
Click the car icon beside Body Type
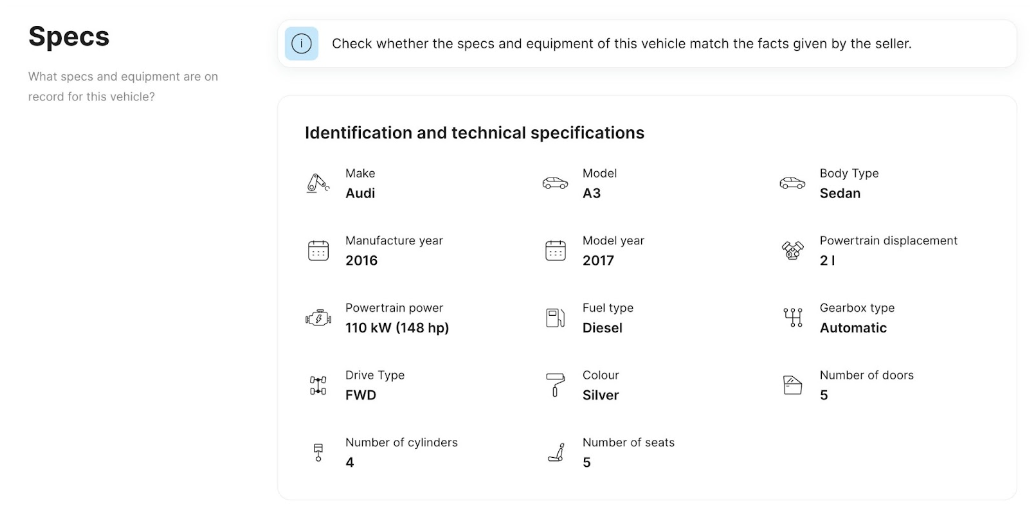(792, 183)
